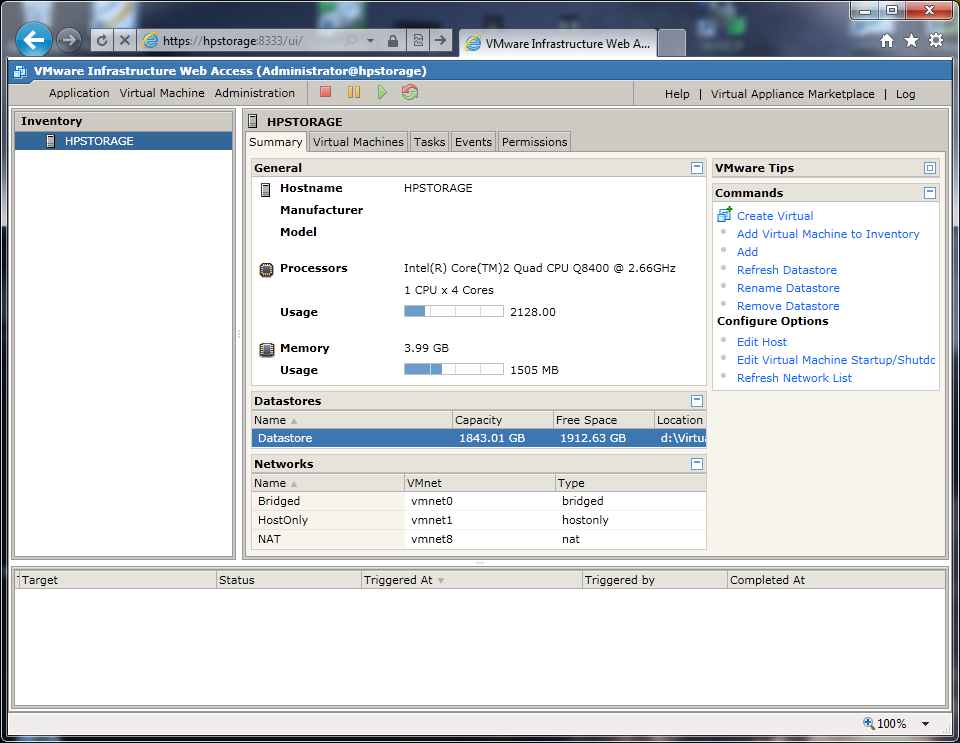The height and width of the screenshot is (743, 960).
Task: Click Add Virtual Machine to Inventory link
Action: pyautogui.click(x=828, y=234)
